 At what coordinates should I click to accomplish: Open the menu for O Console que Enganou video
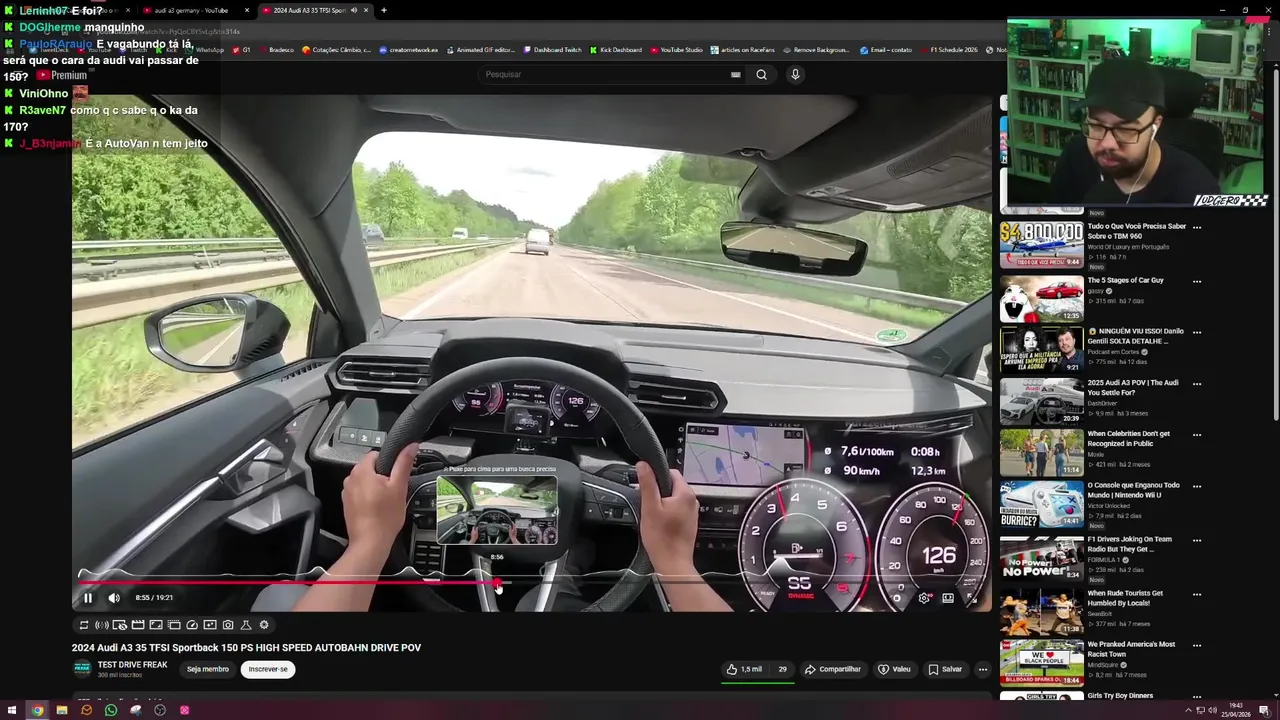pos(1197,486)
